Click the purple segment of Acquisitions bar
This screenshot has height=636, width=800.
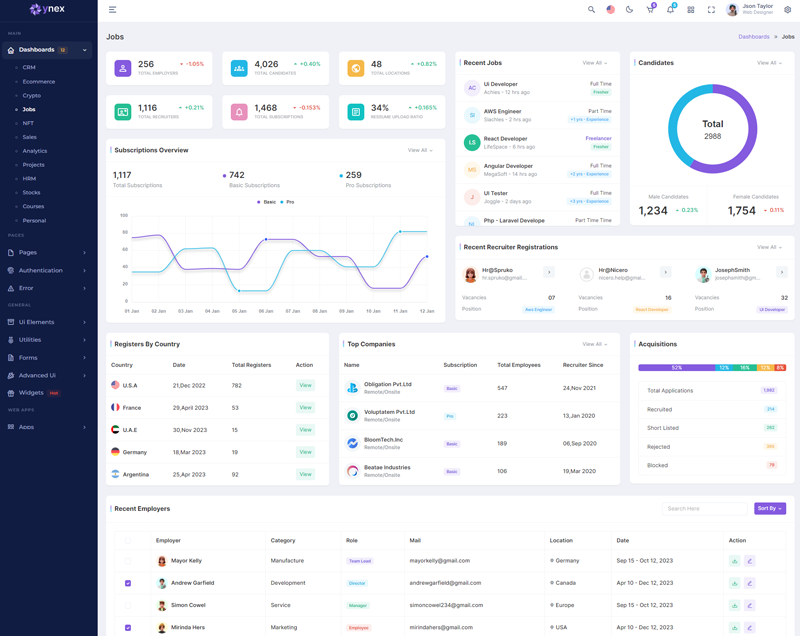[x=676, y=368]
